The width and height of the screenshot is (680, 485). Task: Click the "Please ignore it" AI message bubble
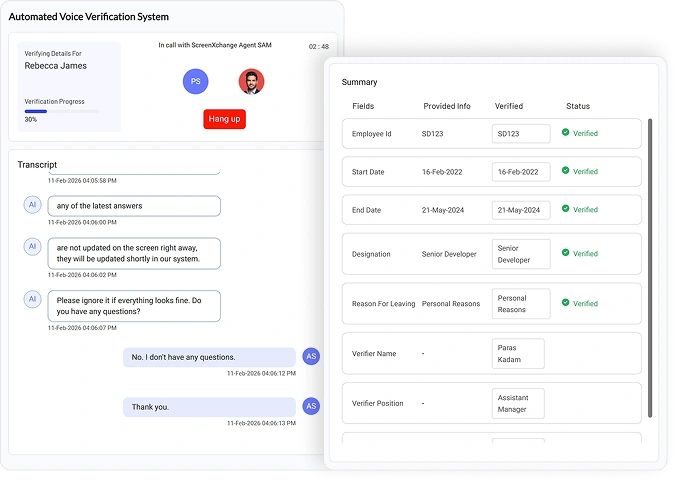coord(134,305)
